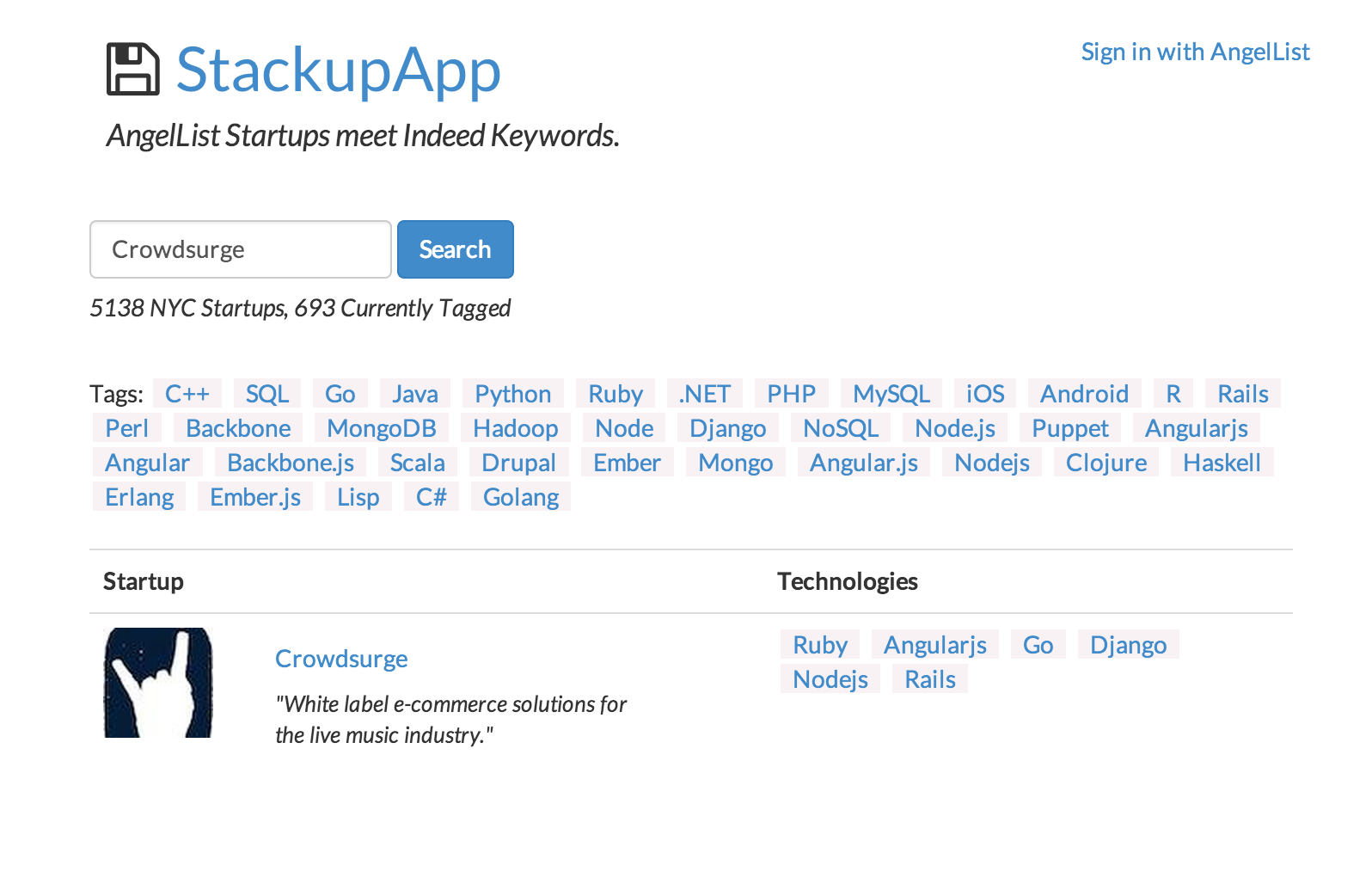Select the Clojure tag

[x=1106, y=463]
